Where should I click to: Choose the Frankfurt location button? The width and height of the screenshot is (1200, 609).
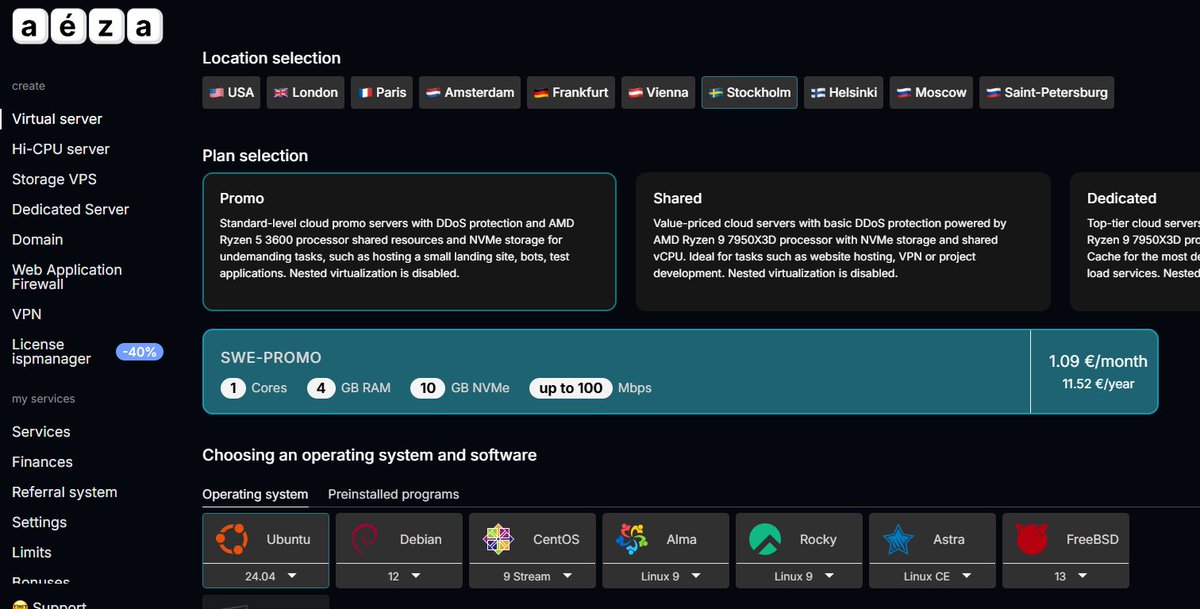(x=571, y=92)
